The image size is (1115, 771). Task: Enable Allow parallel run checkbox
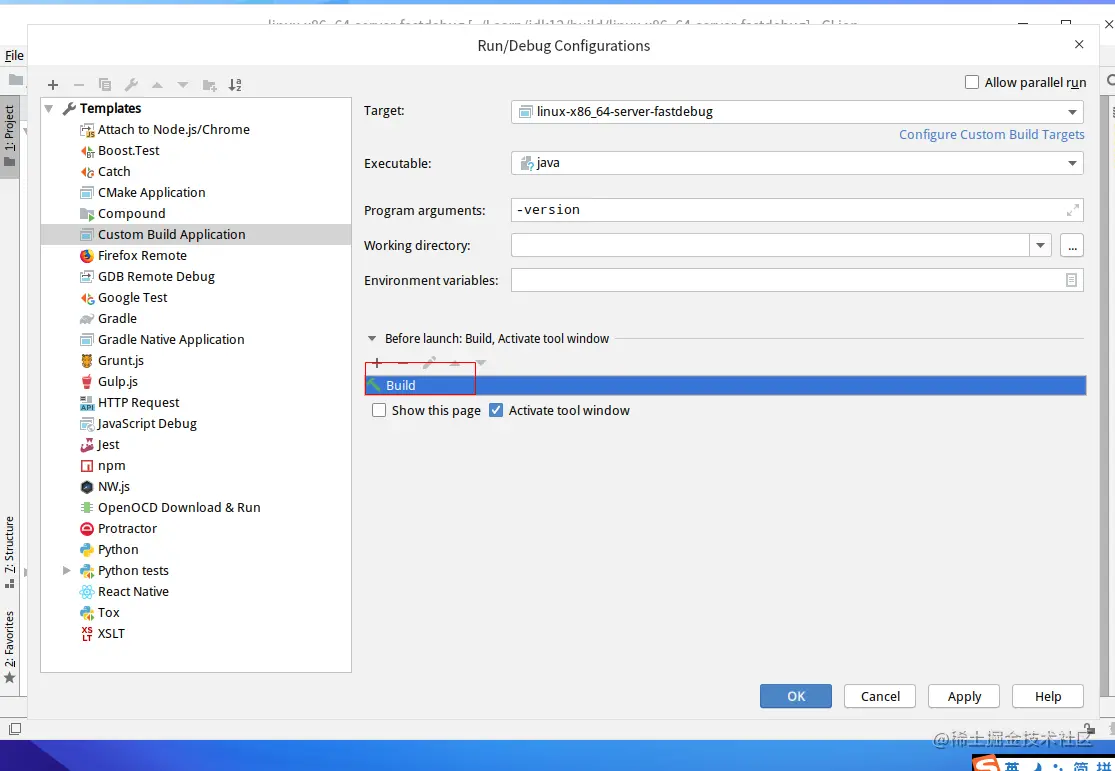[x=972, y=83]
